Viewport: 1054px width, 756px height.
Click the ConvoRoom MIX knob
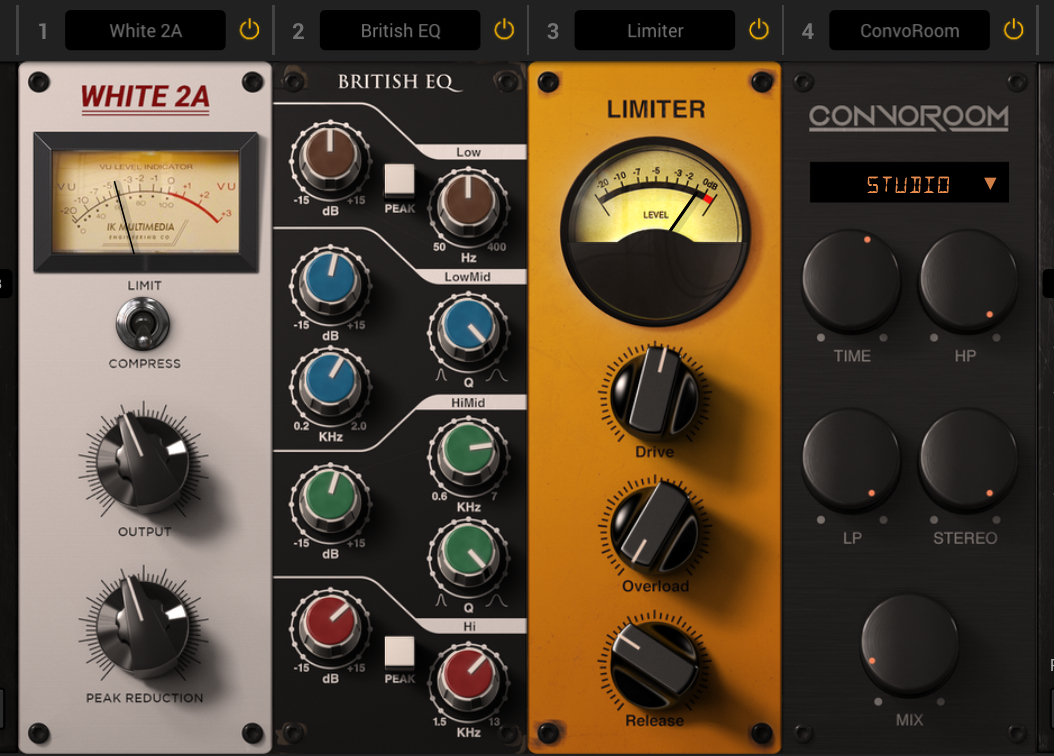coord(909,644)
